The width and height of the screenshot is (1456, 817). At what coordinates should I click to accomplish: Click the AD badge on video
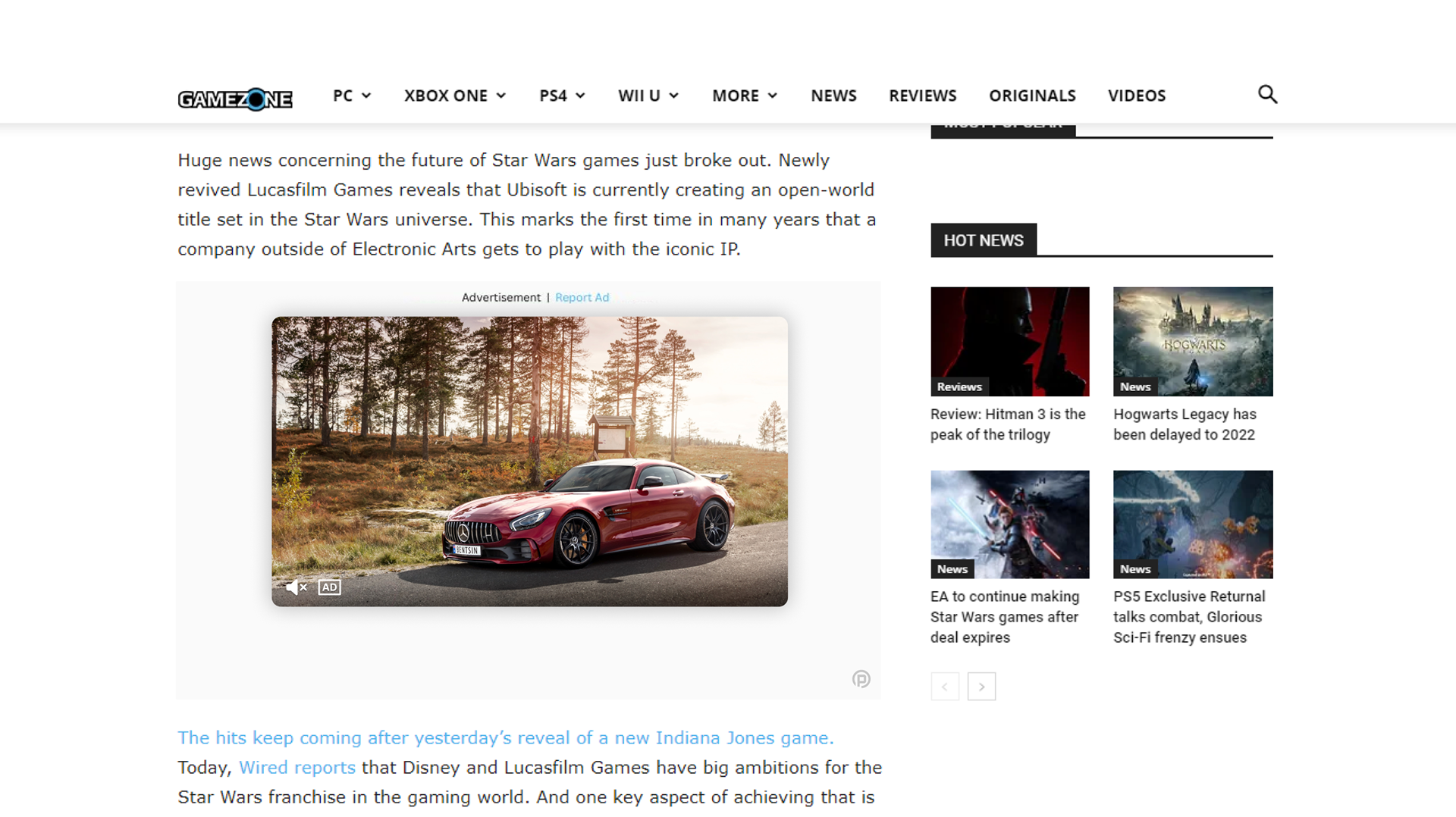point(329,587)
